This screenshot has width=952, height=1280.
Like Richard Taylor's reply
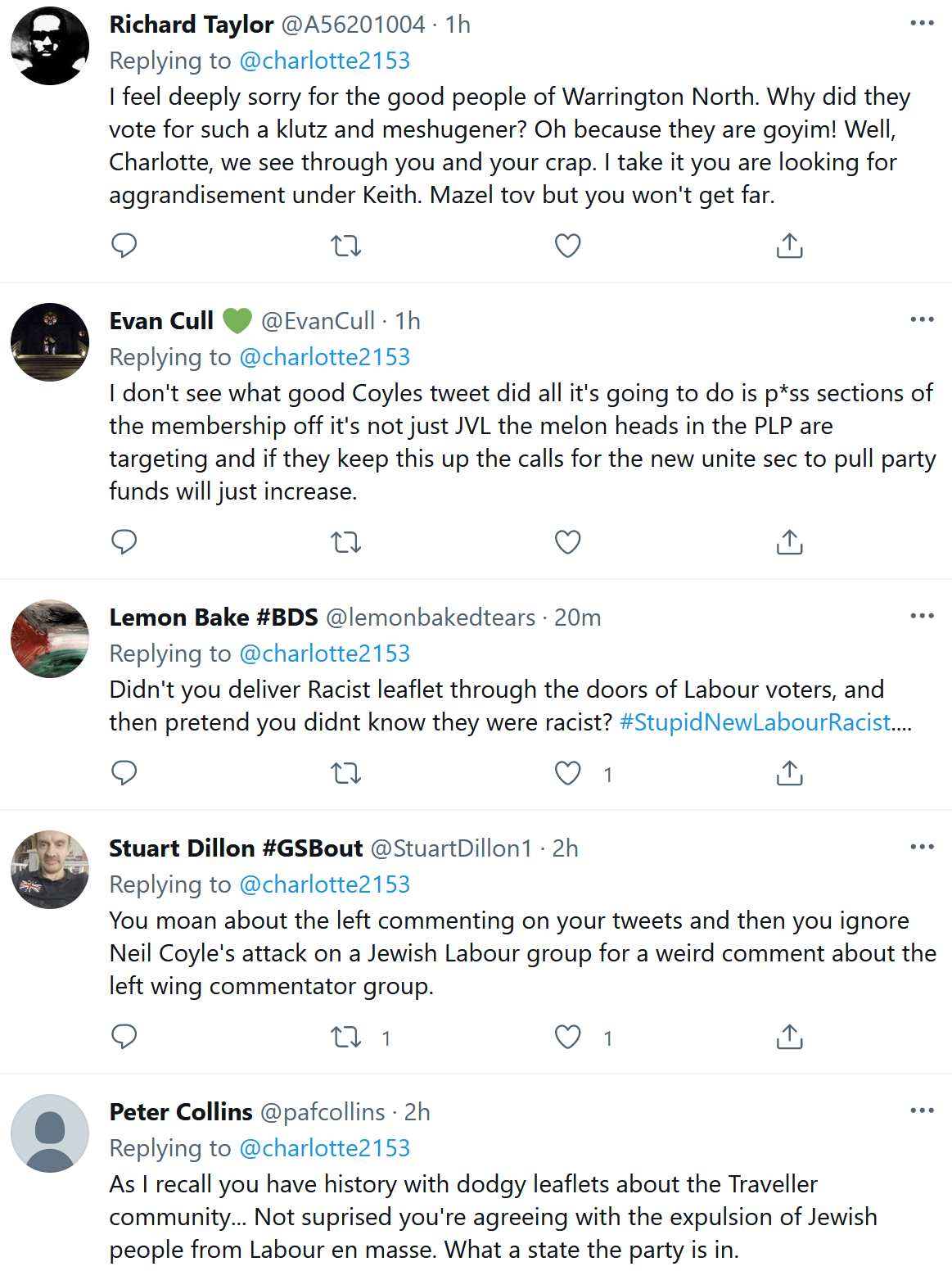pos(566,244)
